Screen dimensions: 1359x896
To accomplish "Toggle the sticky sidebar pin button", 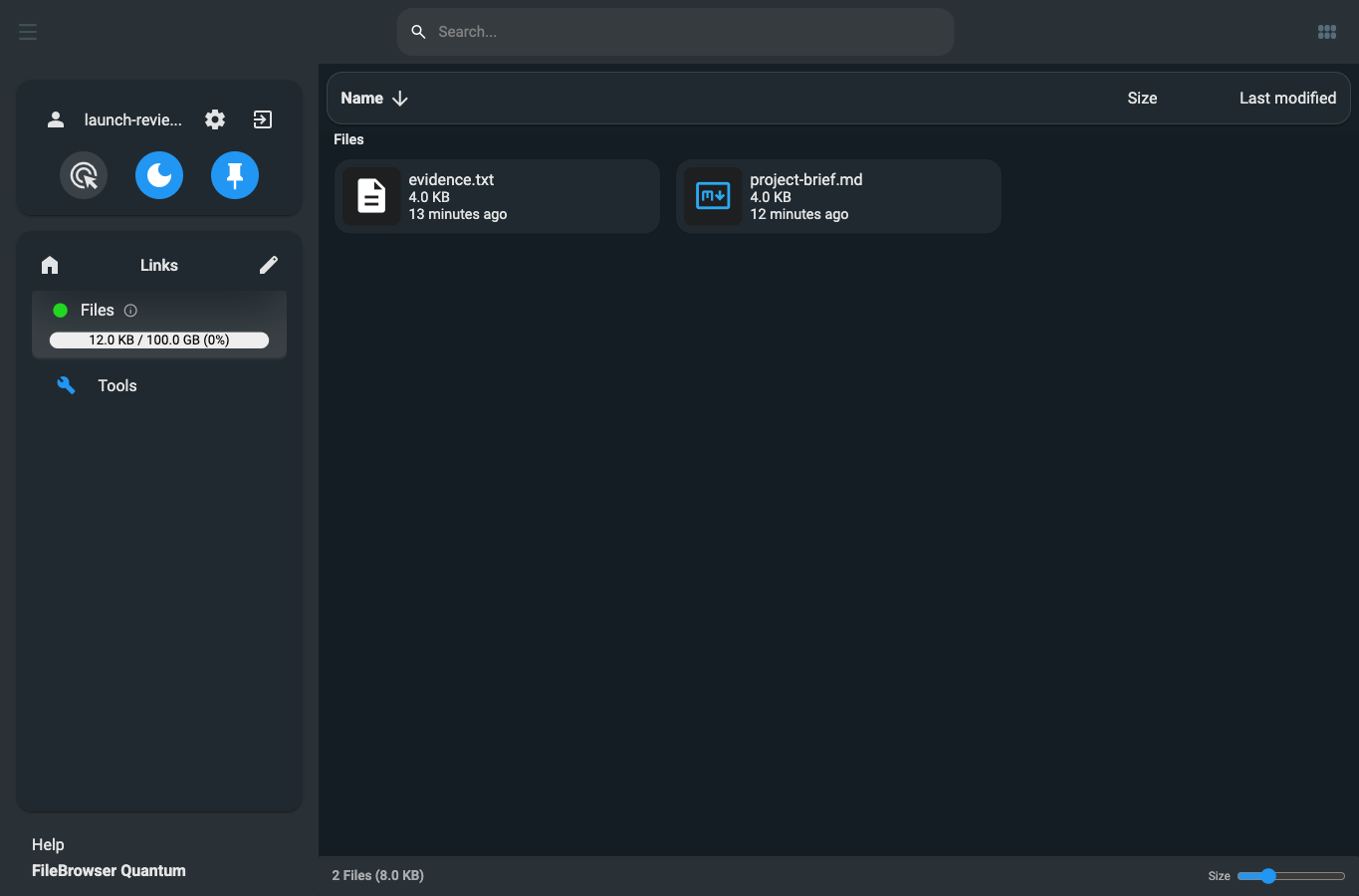I will (235, 175).
